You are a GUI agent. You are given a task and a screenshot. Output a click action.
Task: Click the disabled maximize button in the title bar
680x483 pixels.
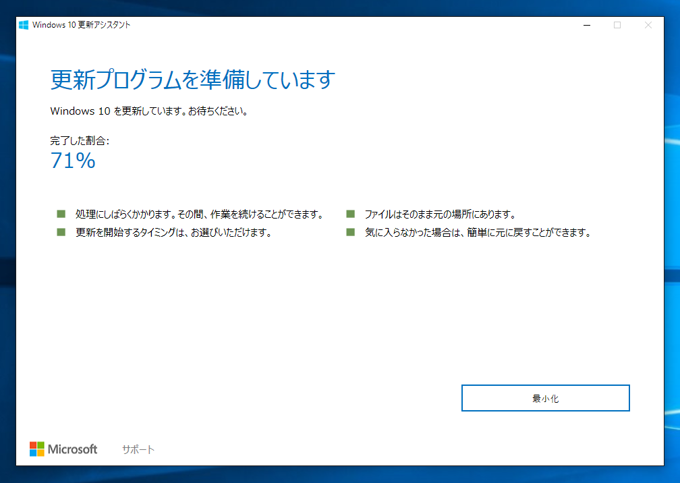tap(617, 25)
